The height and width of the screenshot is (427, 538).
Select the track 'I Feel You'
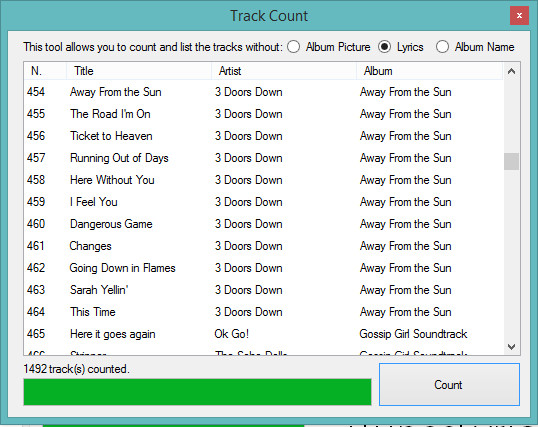(94, 202)
